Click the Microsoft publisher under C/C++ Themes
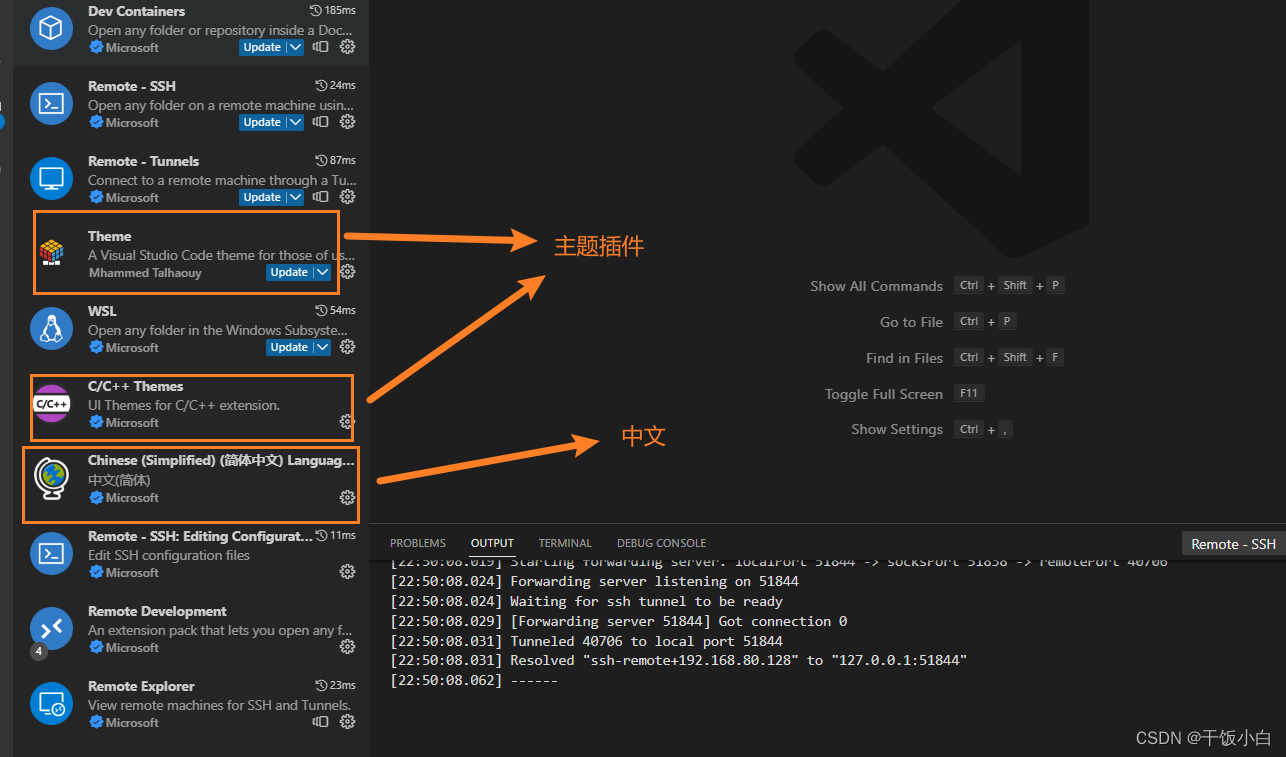Viewport: 1286px width, 757px height. click(132, 422)
